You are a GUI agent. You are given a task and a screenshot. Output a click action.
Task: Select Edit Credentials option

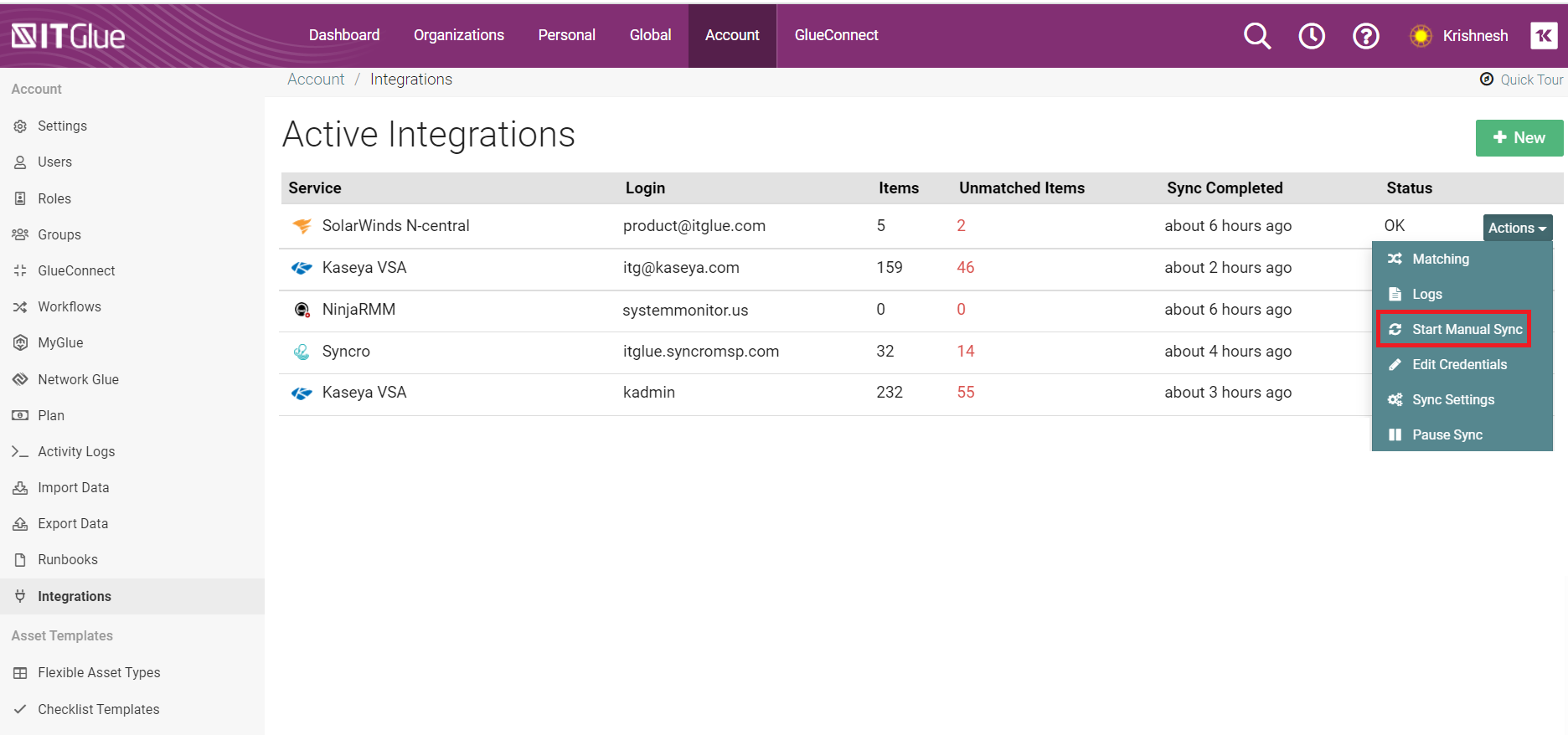1462,364
